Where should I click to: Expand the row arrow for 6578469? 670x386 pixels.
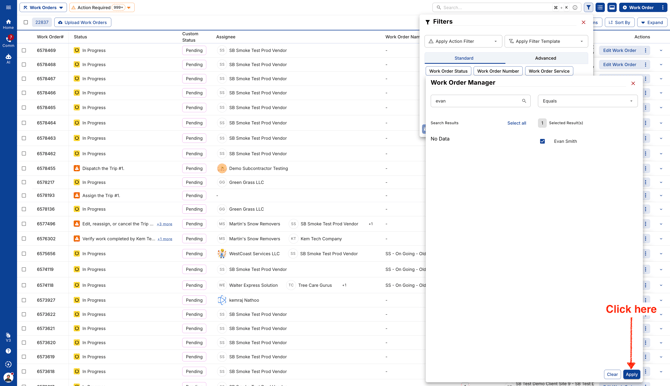point(661,50)
